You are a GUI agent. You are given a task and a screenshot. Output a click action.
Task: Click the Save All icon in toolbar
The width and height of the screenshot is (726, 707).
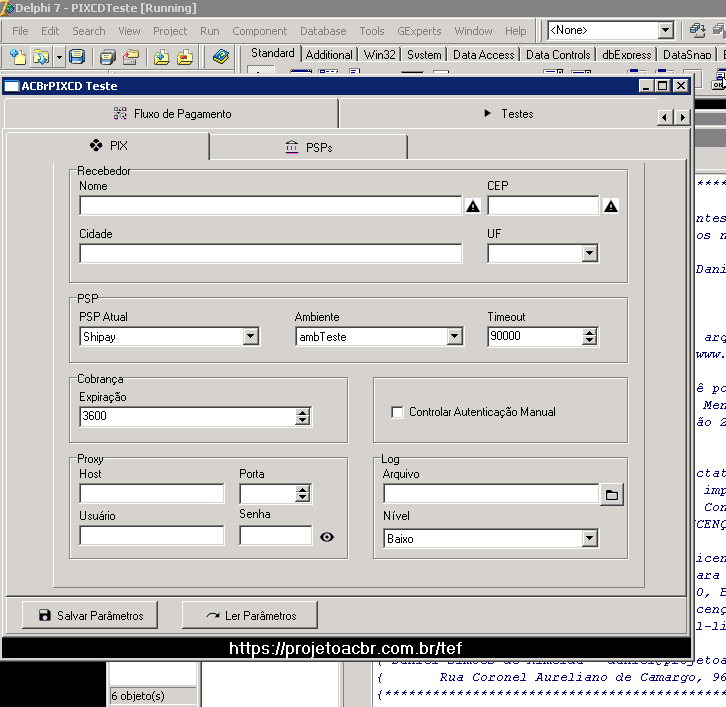tap(107, 57)
